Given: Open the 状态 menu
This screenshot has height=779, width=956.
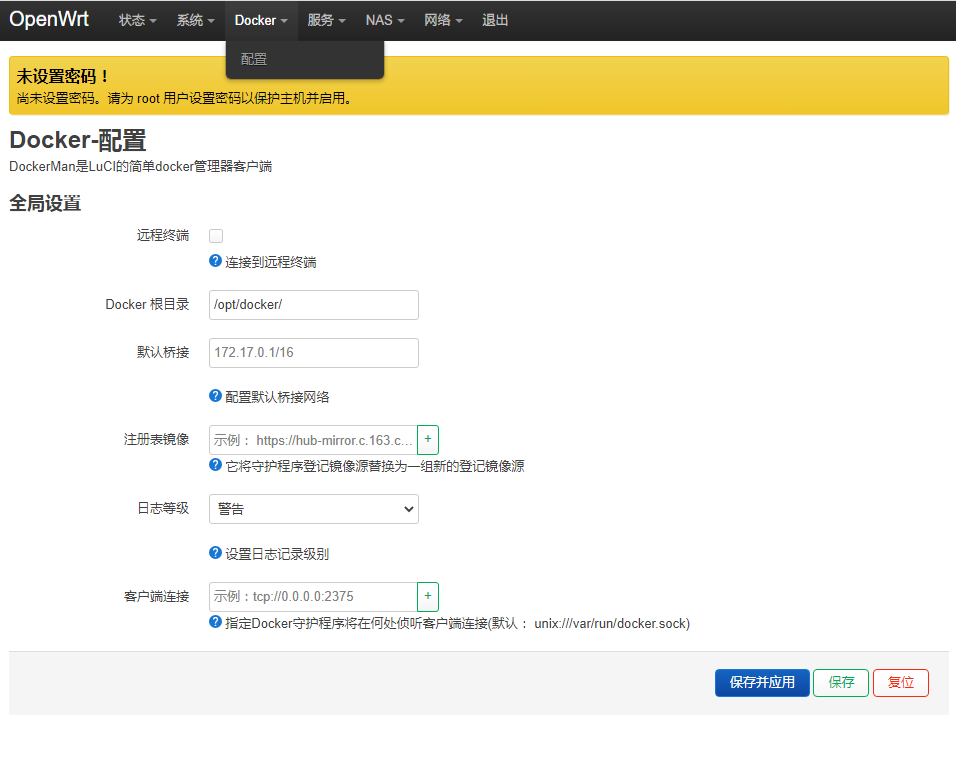Looking at the screenshot, I should pyautogui.click(x=137, y=20).
